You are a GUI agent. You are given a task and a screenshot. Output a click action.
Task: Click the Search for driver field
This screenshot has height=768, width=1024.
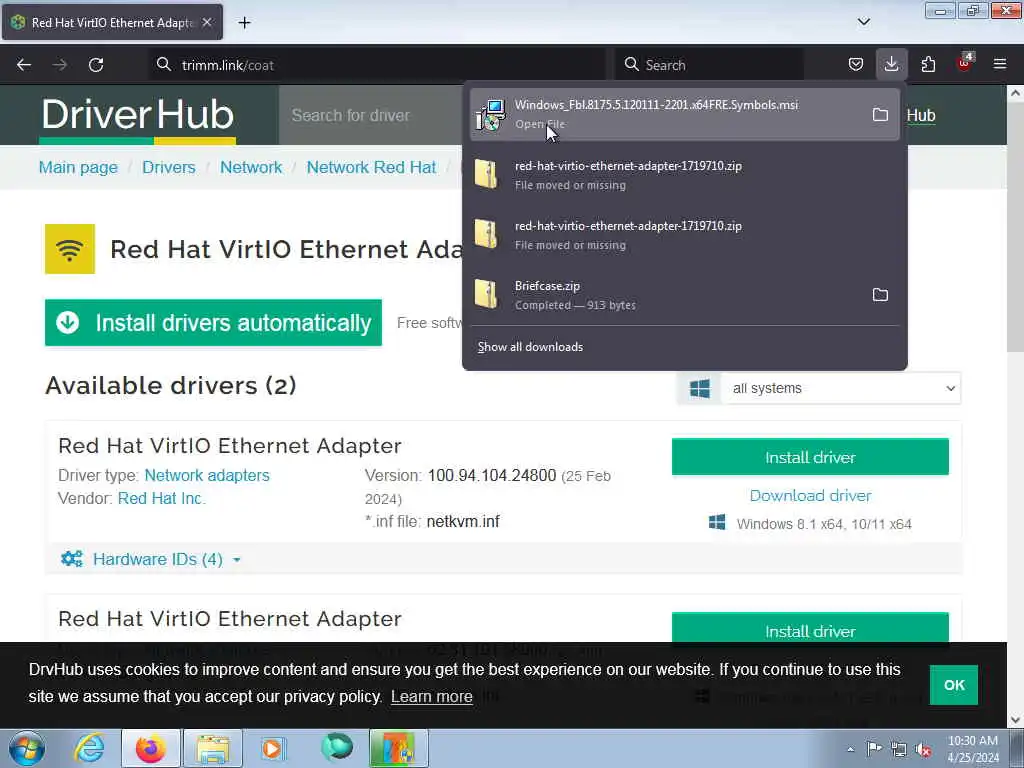tap(371, 116)
